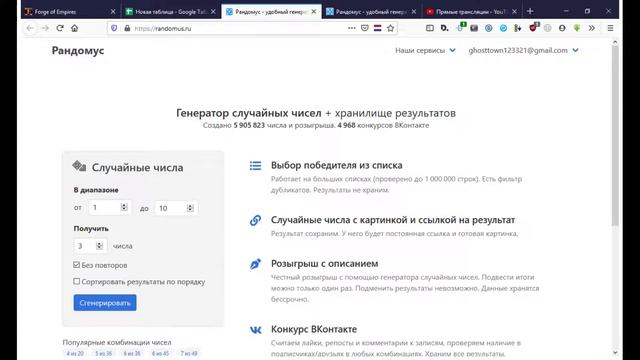Go back to the previous page
This screenshot has width=640, height=360.
pyautogui.click(x=30, y=28)
